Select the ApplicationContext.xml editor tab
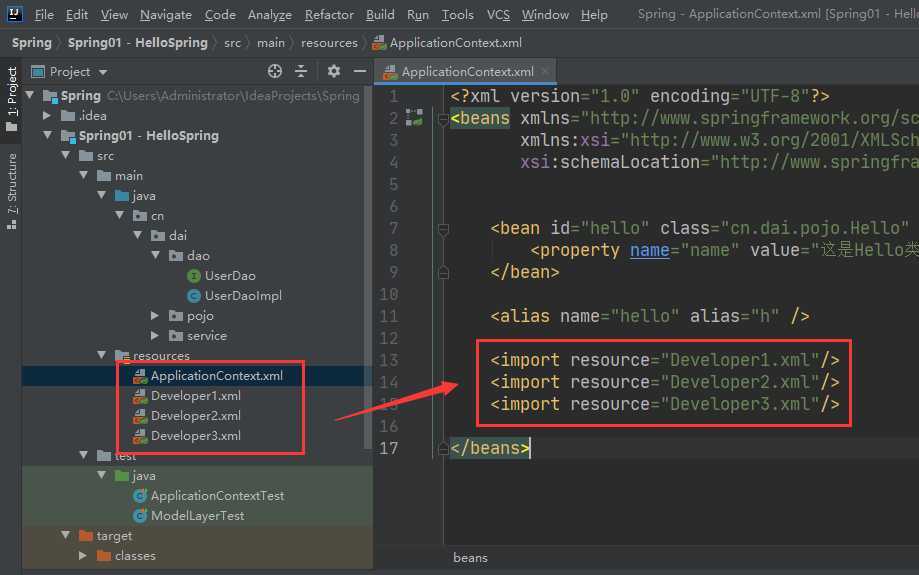 tap(466, 72)
